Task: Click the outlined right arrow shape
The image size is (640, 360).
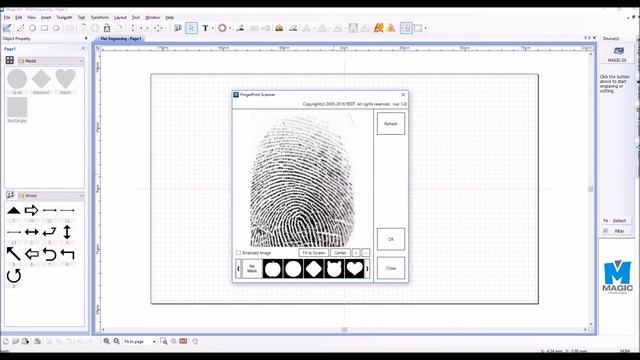Action: pos(31,211)
